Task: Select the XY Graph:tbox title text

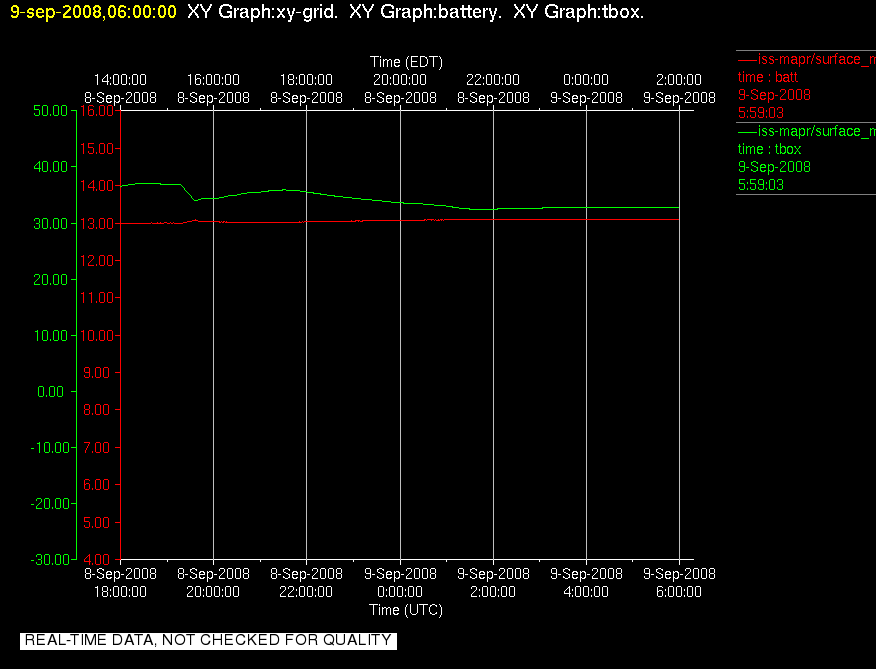Action: tap(578, 12)
